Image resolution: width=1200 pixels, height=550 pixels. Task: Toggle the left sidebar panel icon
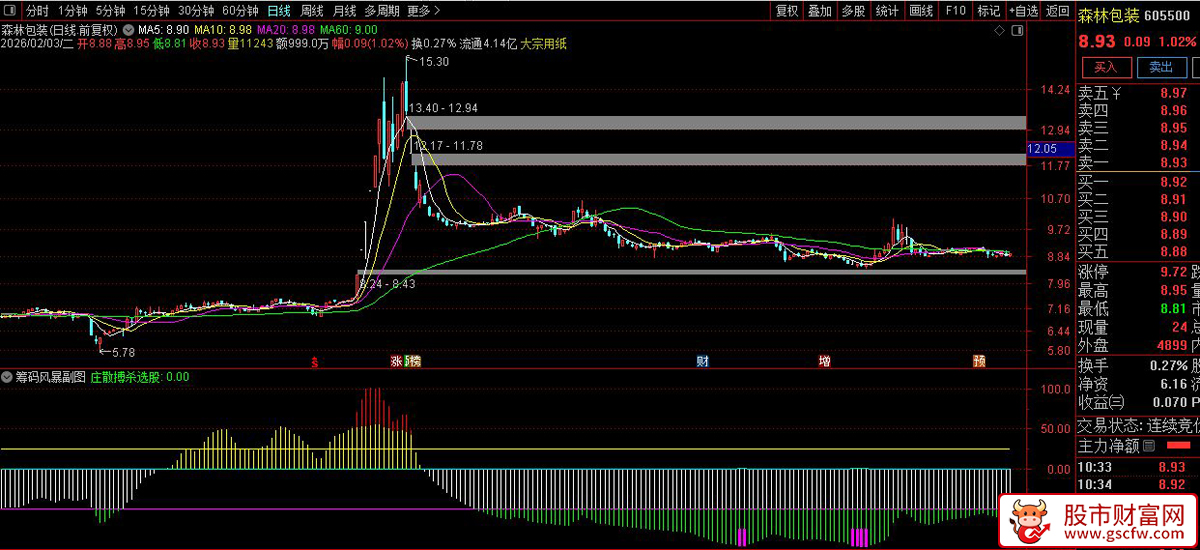coord(10,11)
